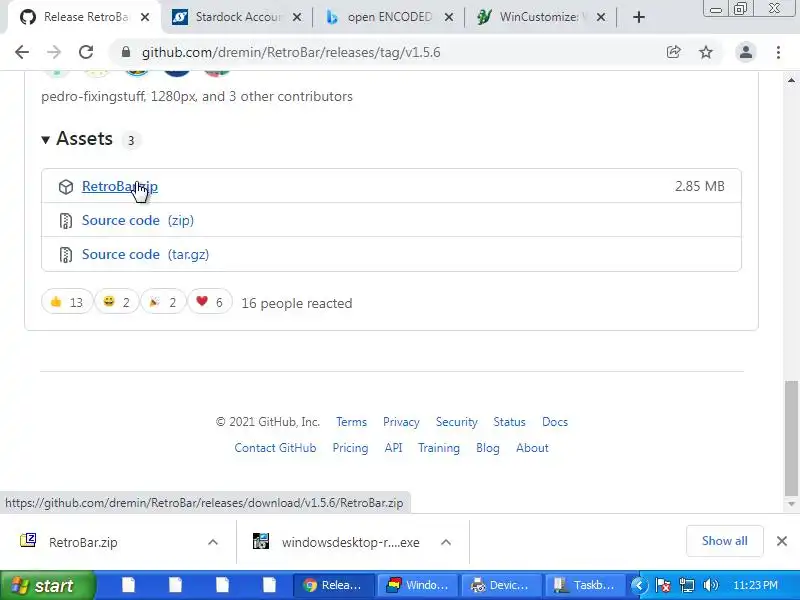Switch to 'Devic...' taskbar window

502,585
